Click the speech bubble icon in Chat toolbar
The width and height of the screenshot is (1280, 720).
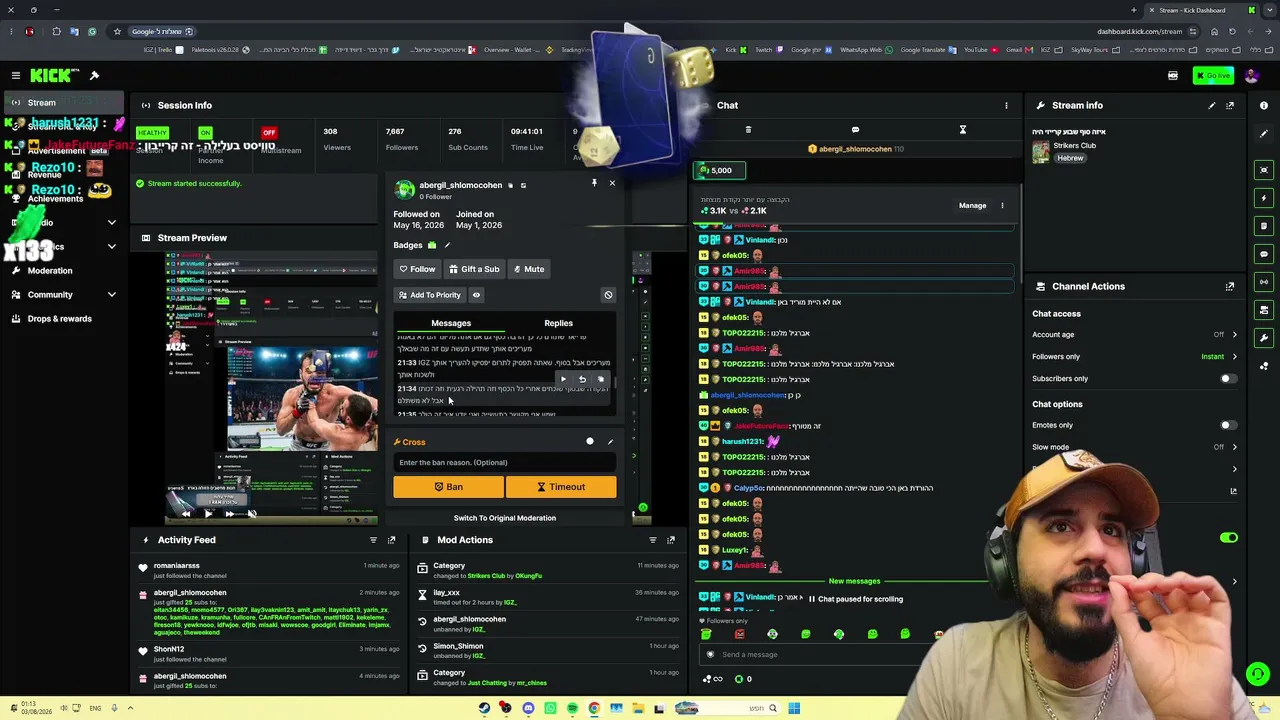[855, 130]
